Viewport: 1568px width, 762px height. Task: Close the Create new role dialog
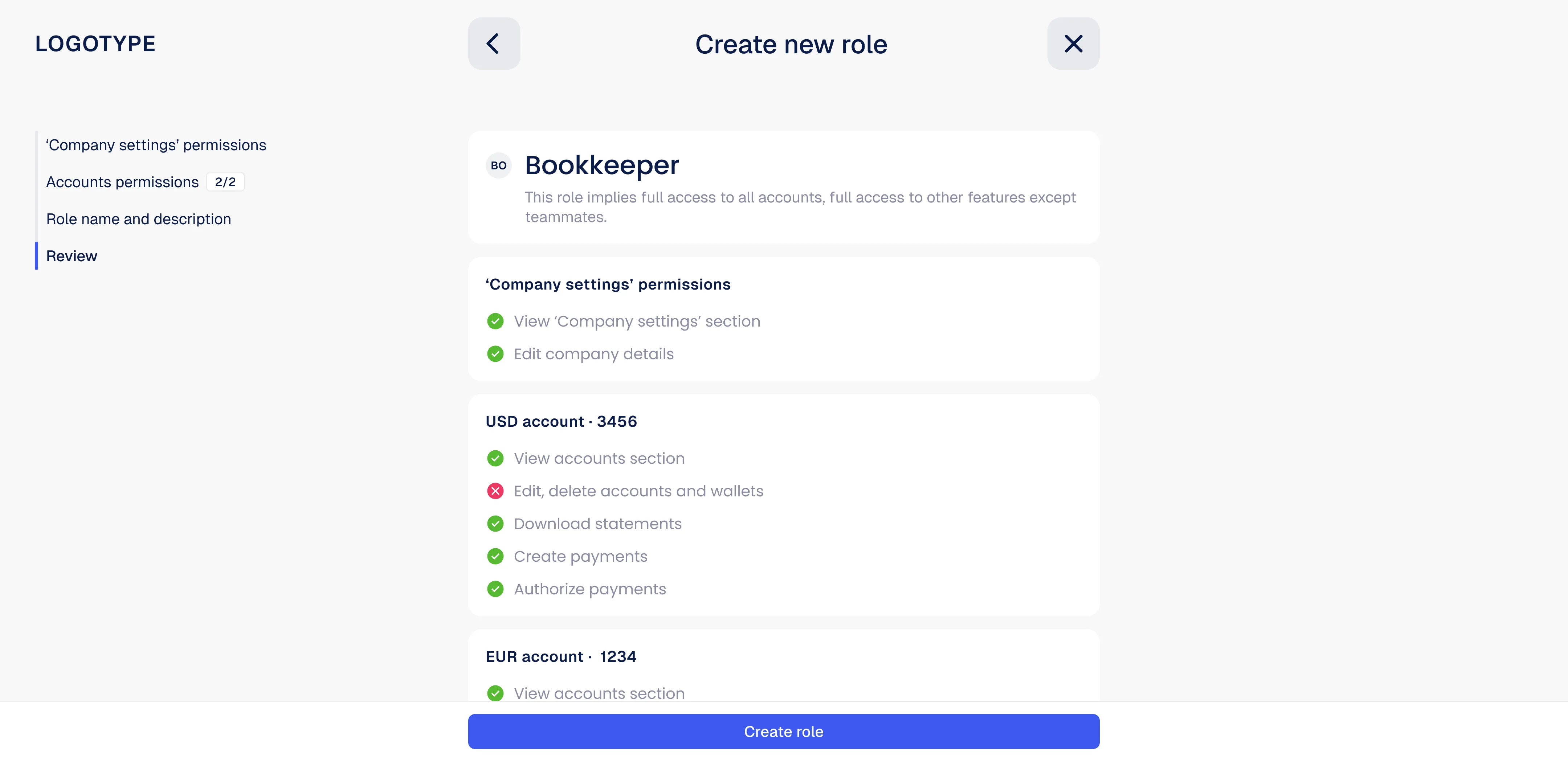pos(1073,43)
